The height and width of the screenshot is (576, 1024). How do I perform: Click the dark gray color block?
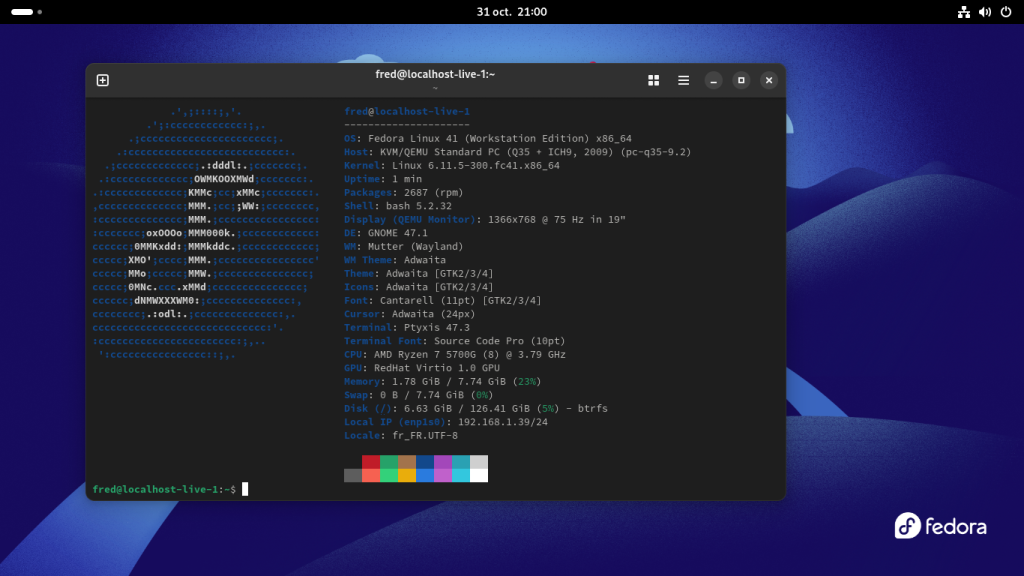click(x=353, y=476)
